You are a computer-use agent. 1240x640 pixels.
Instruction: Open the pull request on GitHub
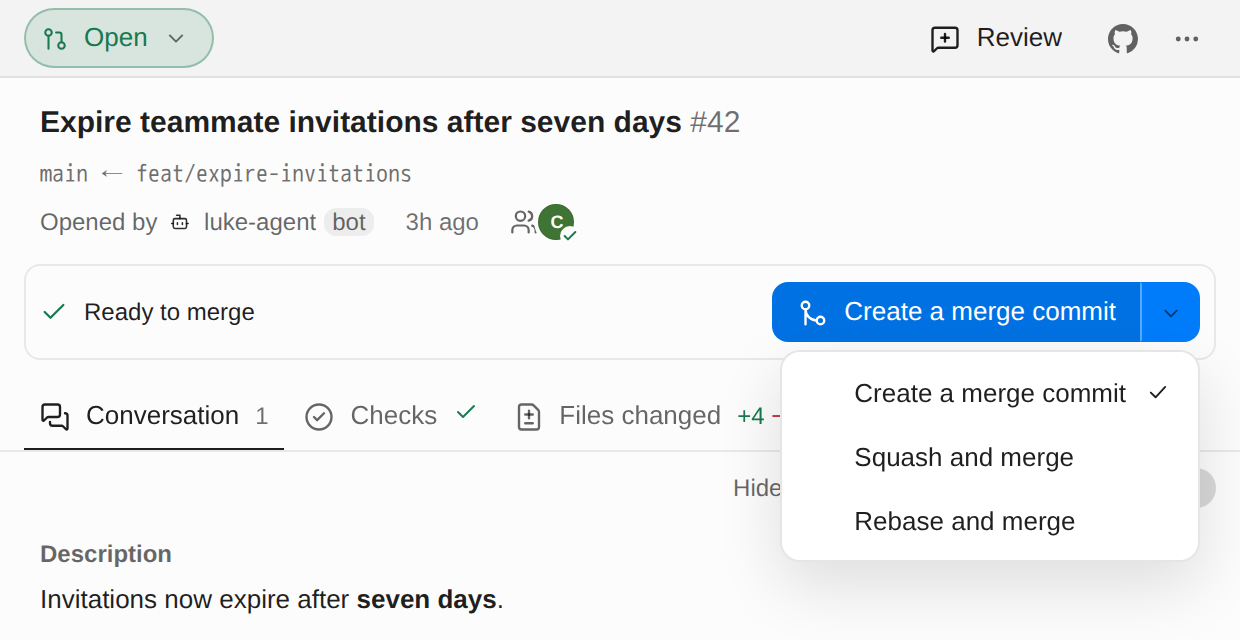1123,39
